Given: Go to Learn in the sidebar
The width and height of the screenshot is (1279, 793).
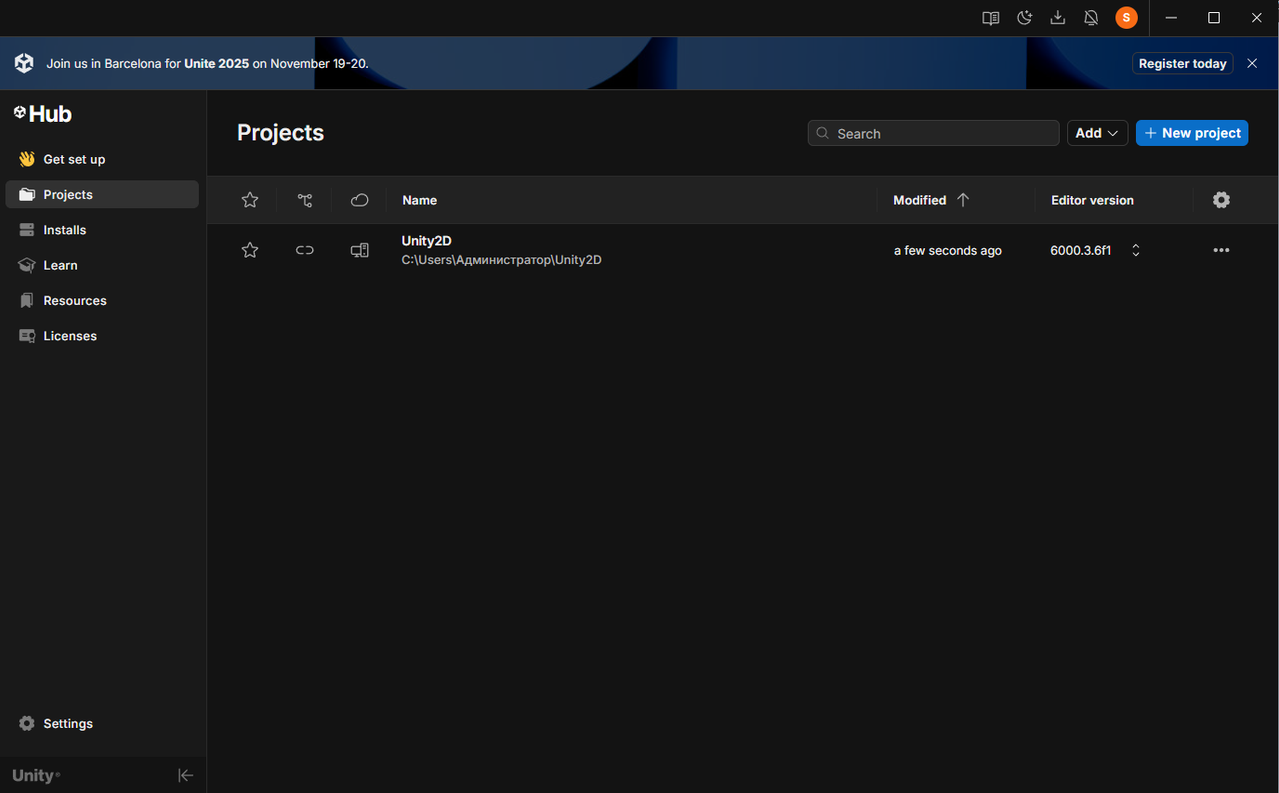Looking at the screenshot, I should click(102, 265).
